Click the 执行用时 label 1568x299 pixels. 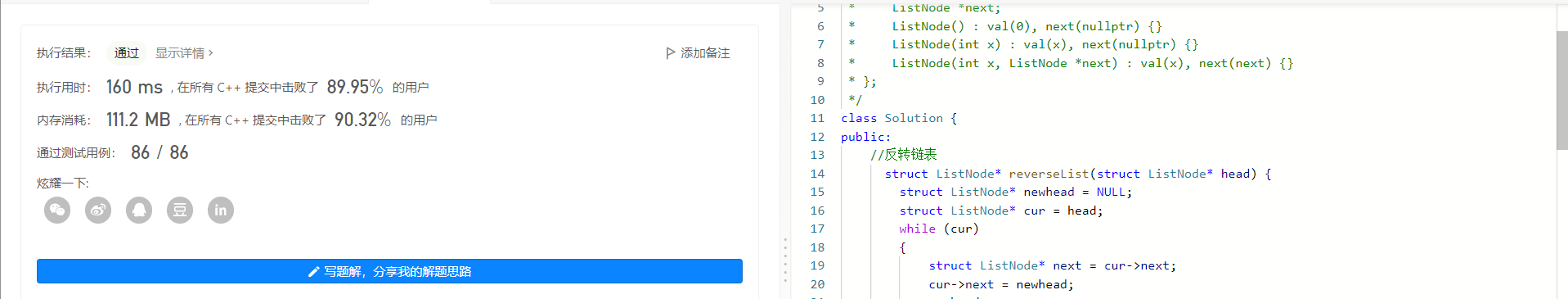64,87
